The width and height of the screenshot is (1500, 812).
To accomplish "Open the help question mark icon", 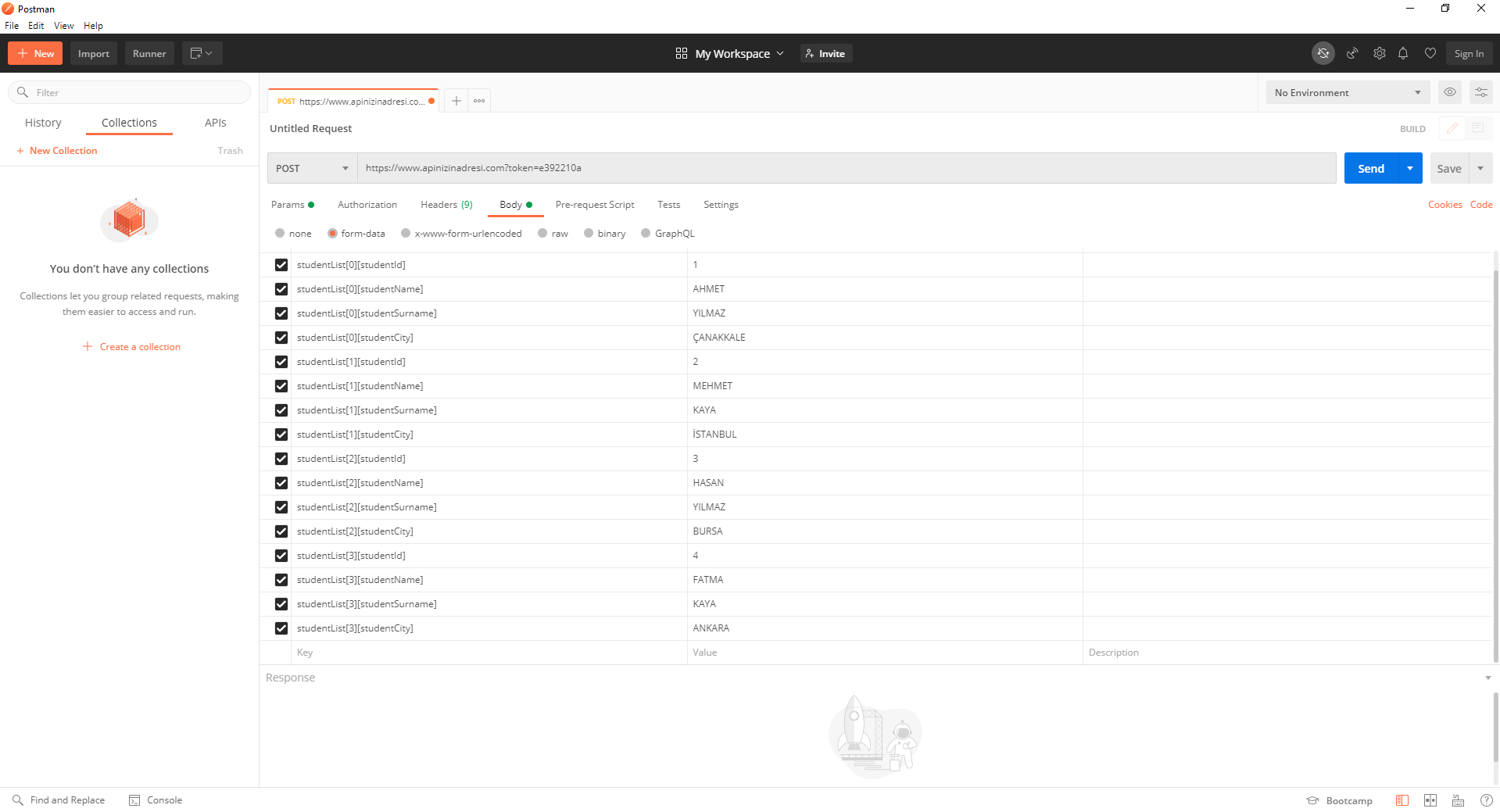I will coord(1487,800).
